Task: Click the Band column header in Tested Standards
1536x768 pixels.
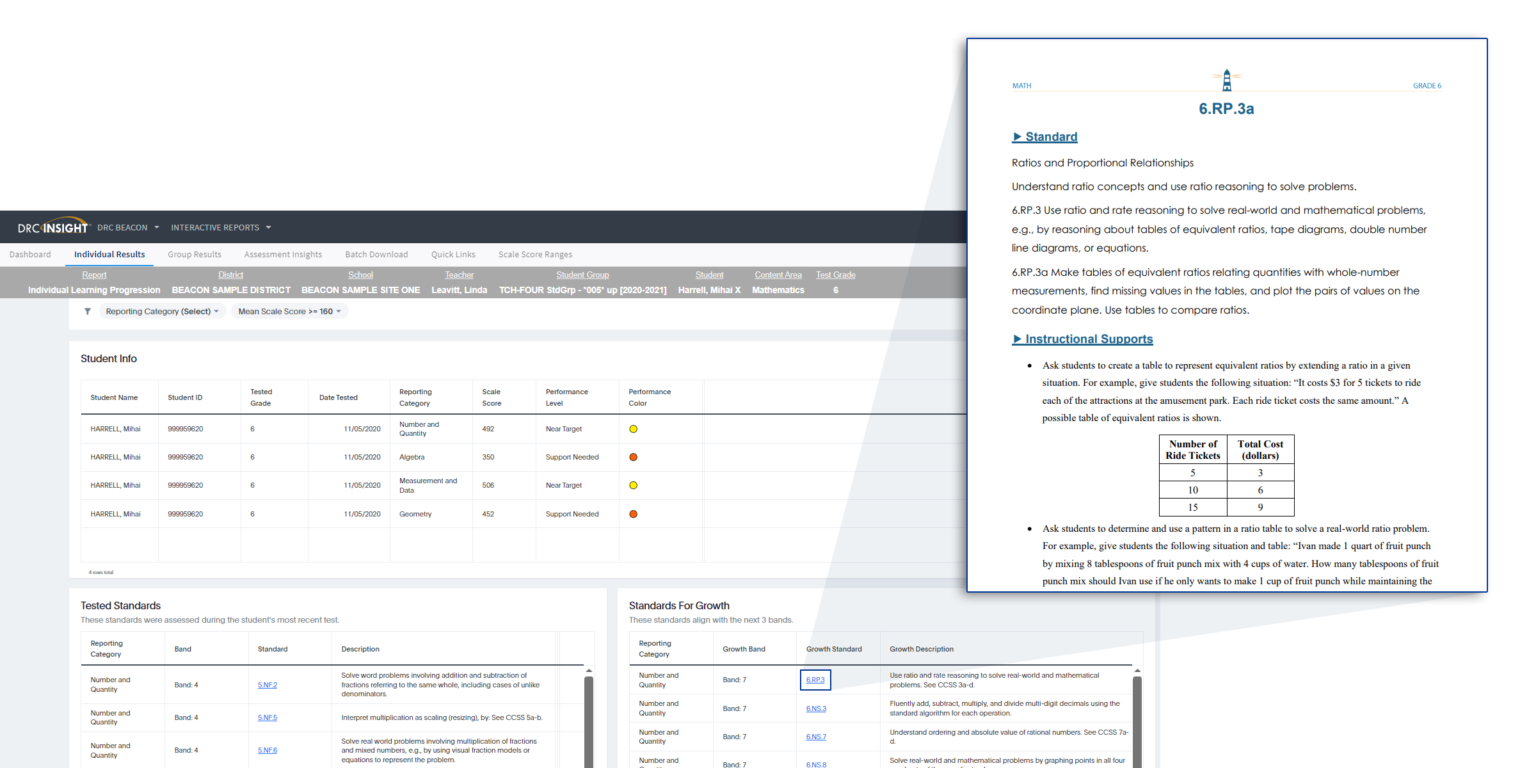Action: coord(182,649)
